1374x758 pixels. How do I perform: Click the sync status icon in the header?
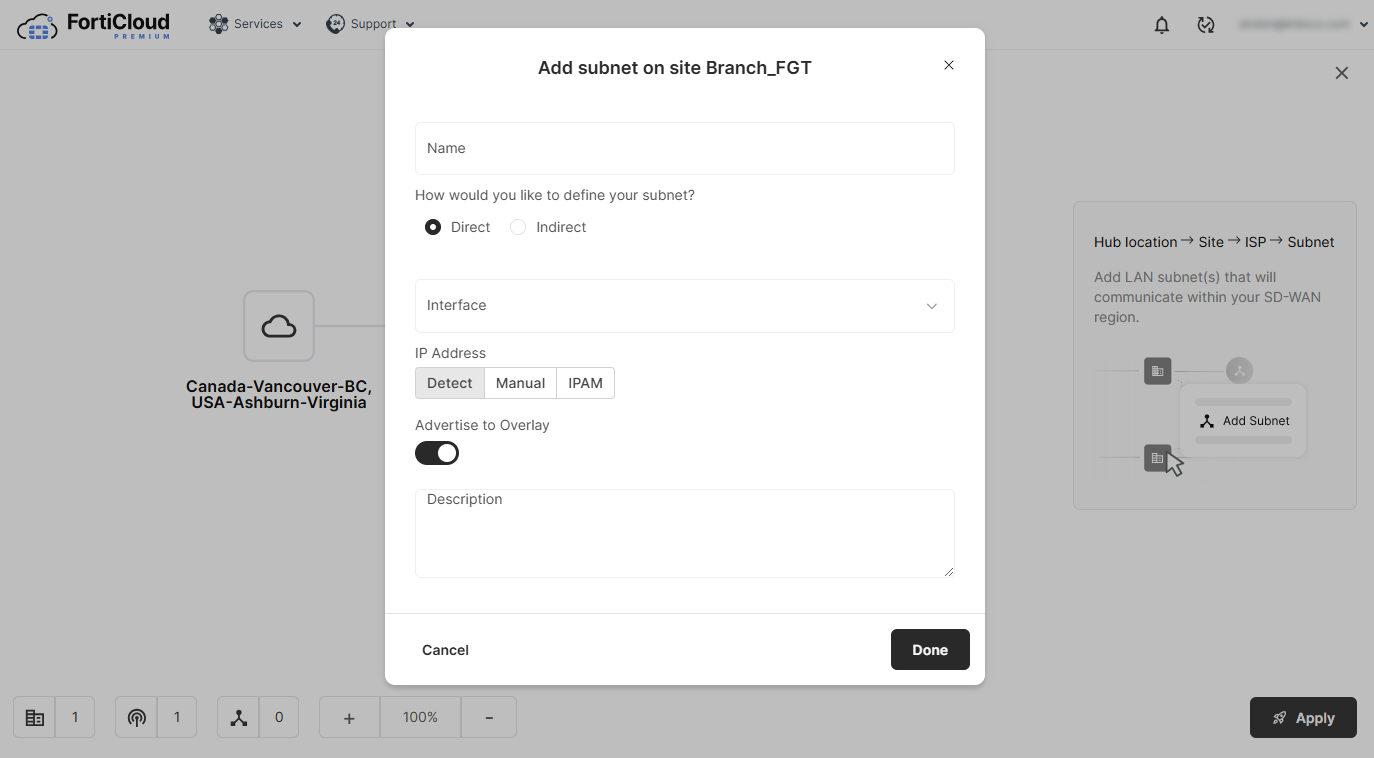1206,24
